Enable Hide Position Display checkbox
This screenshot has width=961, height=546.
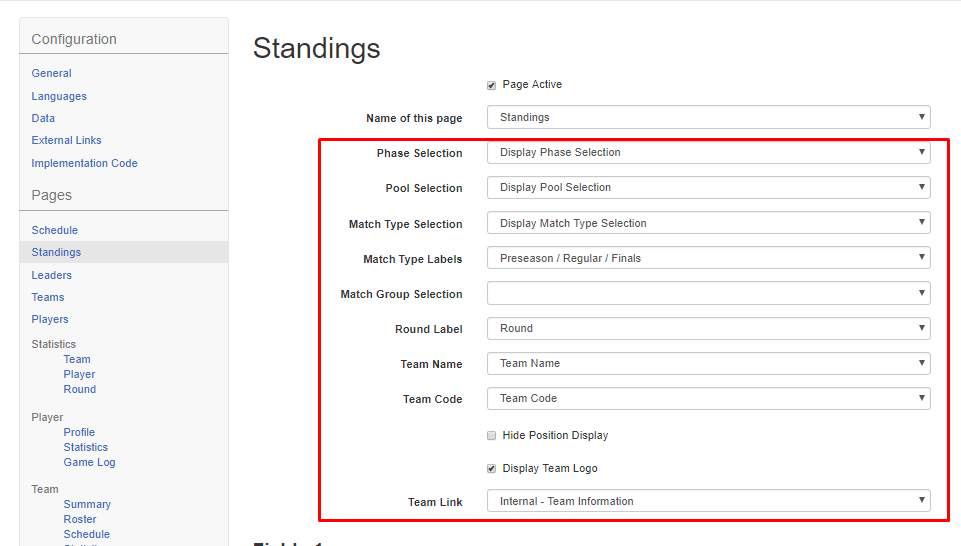click(x=492, y=436)
